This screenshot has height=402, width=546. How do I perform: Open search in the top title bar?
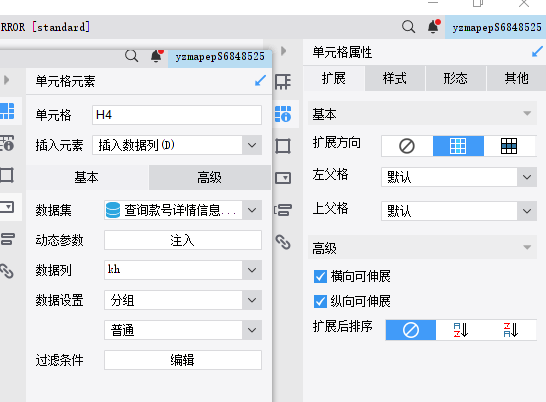pos(408,26)
